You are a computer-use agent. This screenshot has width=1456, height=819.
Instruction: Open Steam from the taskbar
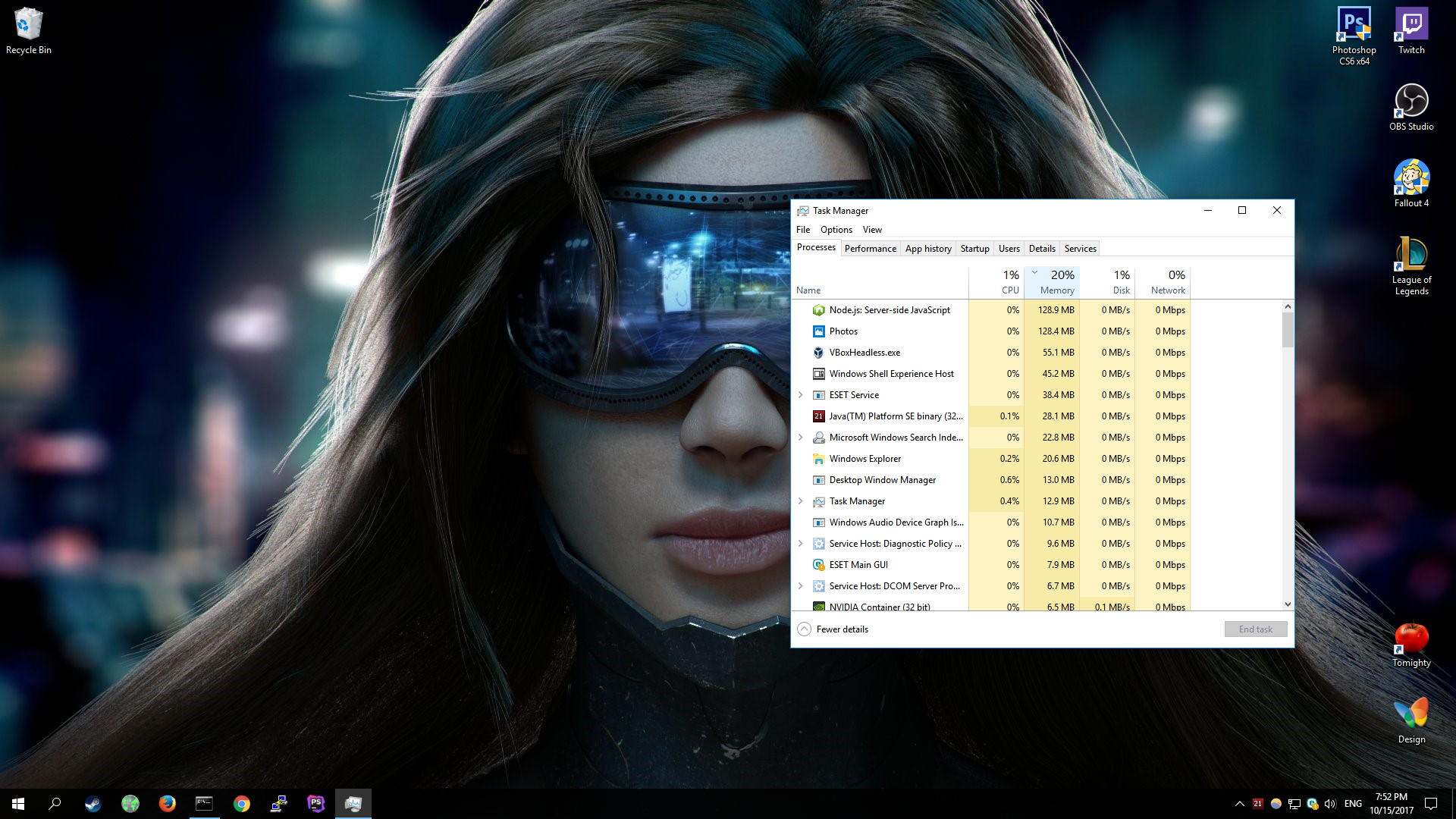93,804
